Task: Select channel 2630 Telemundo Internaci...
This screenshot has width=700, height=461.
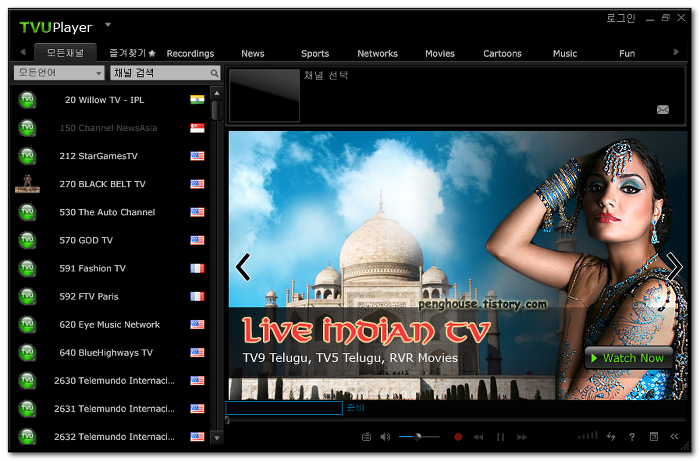Action: point(112,381)
